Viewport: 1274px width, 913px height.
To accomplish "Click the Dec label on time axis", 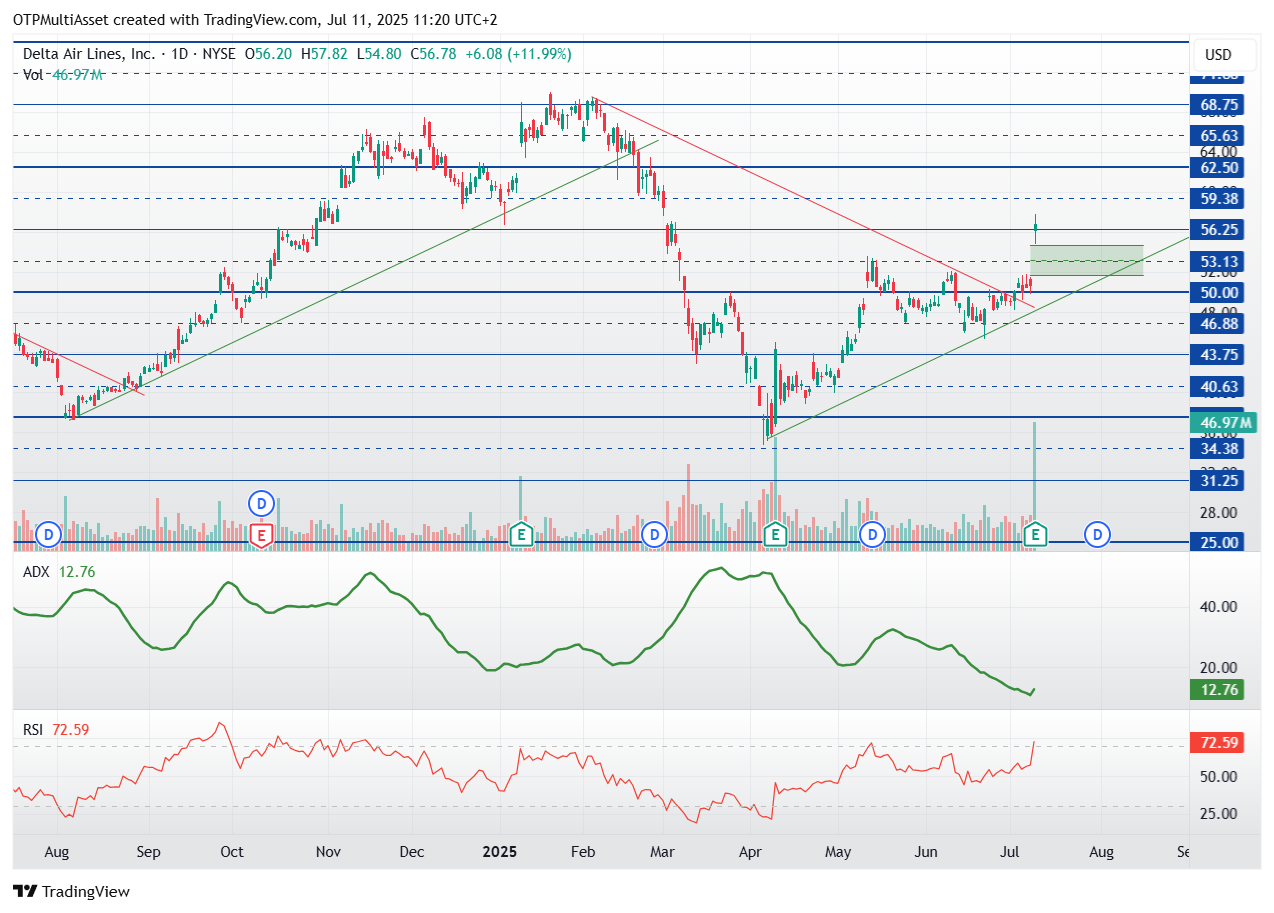I will [x=411, y=852].
